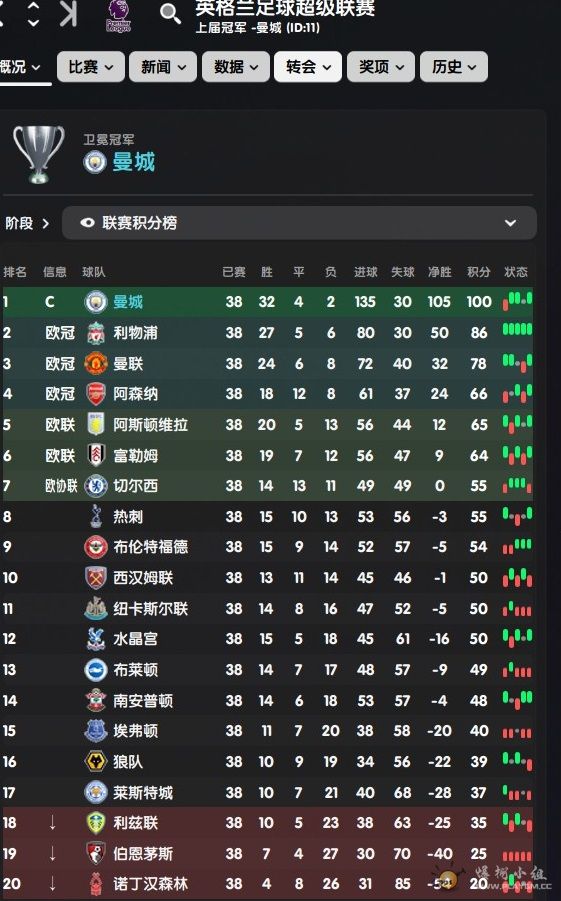The image size is (561, 901).
Task: Toggle the eye icon beside 联赛积分榜
Action: (87, 223)
